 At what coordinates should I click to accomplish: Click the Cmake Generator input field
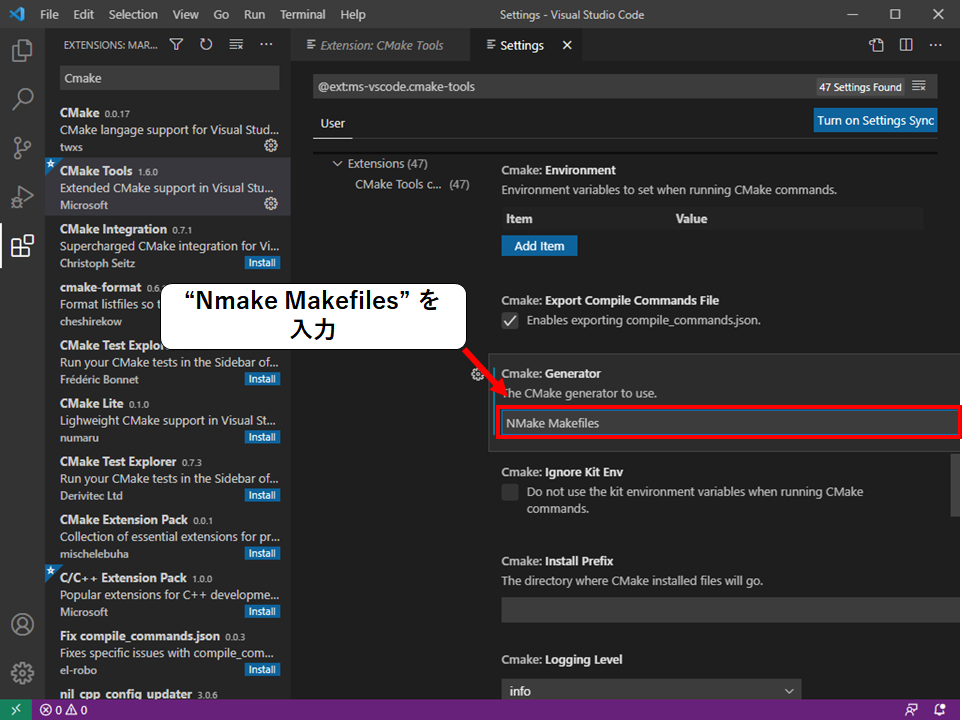pos(729,423)
